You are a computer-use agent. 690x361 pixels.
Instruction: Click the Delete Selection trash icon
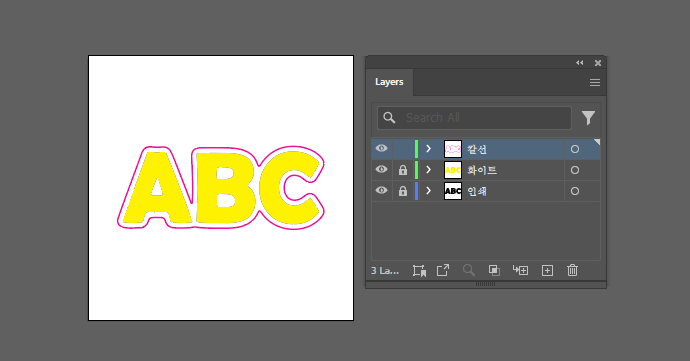point(572,270)
